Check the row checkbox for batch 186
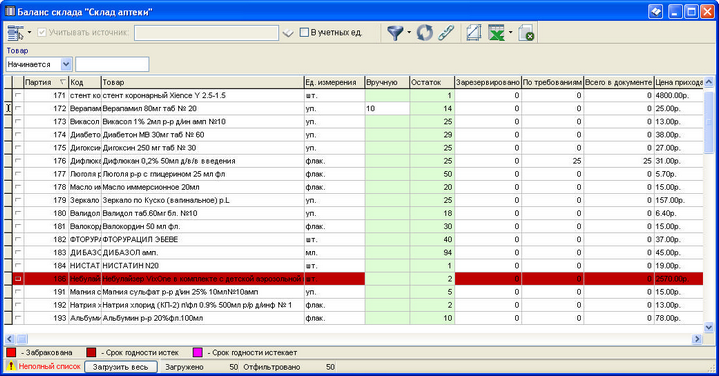The width and height of the screenshot is (719, 376). click(18, 279)
